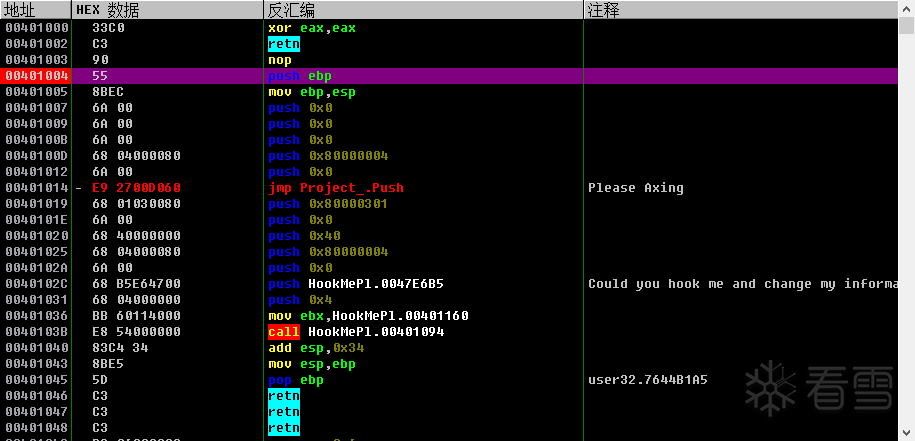
Task: Select address 0040103B
Action: (37, 332)
